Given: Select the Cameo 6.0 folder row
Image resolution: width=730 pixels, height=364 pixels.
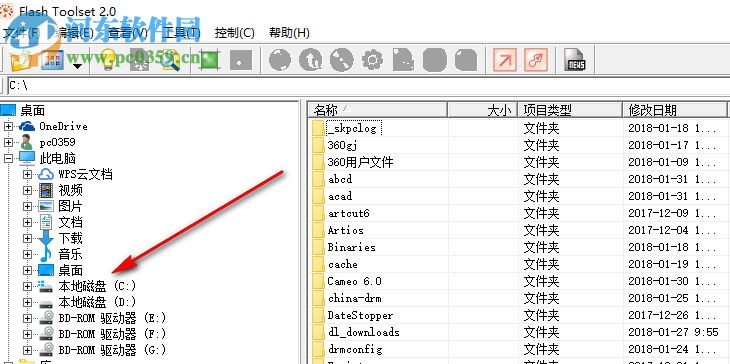Looking at the screenshot, I should [519, 281].
